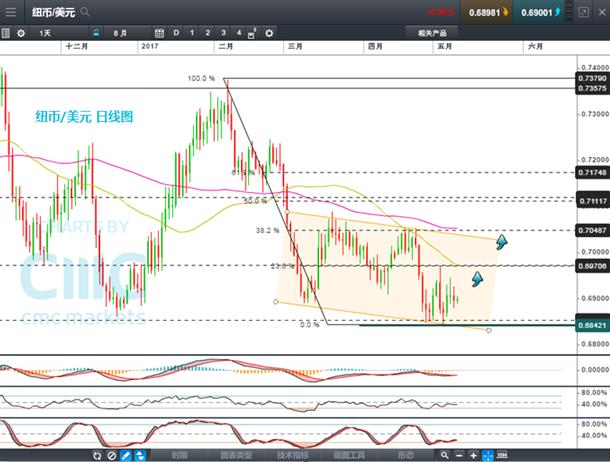Click the 2017 time axis label
610x462 pixels.
point(150,46)
